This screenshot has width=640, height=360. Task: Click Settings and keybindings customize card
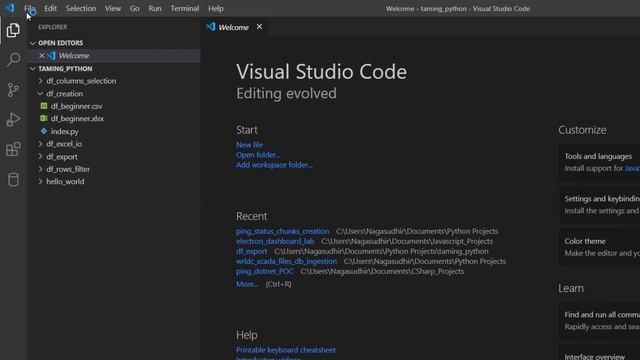click(x=599, y=204)
